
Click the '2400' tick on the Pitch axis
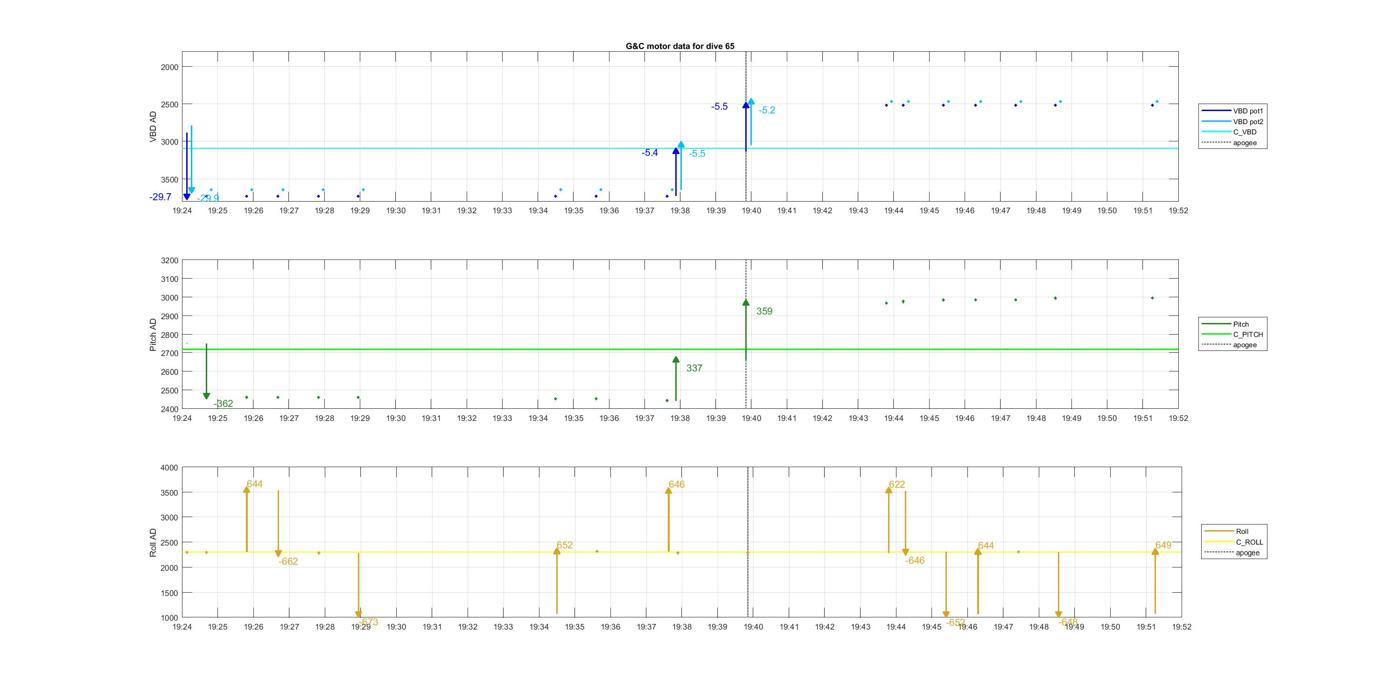(x=170, y=410)
